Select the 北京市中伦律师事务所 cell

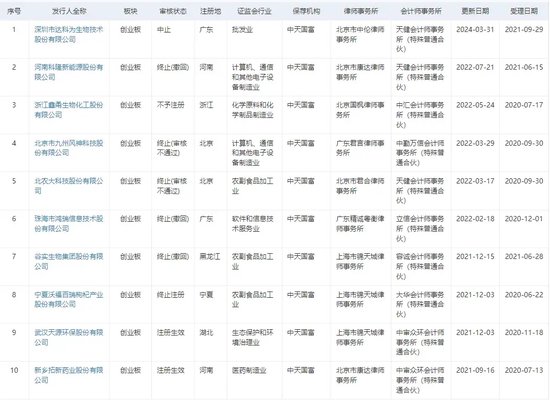pos(360,34)
